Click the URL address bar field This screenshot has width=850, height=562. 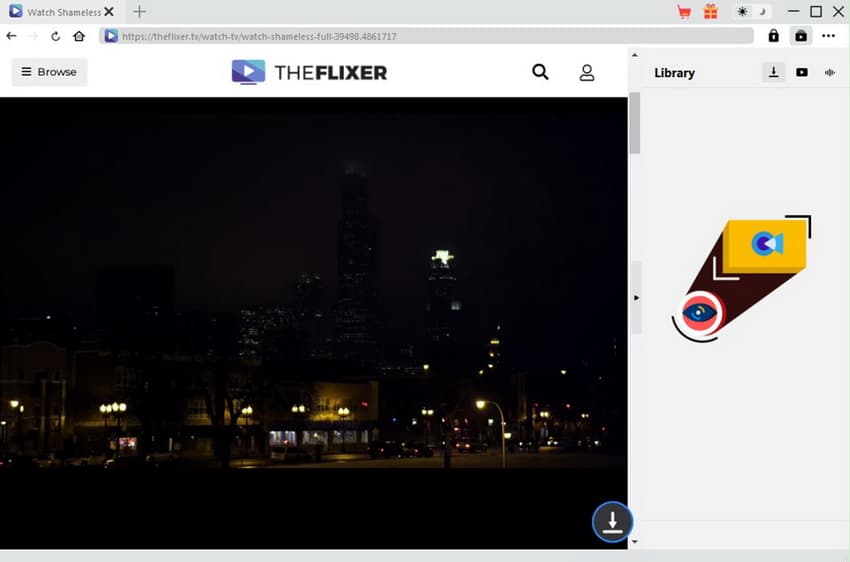pyautogui.click(x=430, y=36)
